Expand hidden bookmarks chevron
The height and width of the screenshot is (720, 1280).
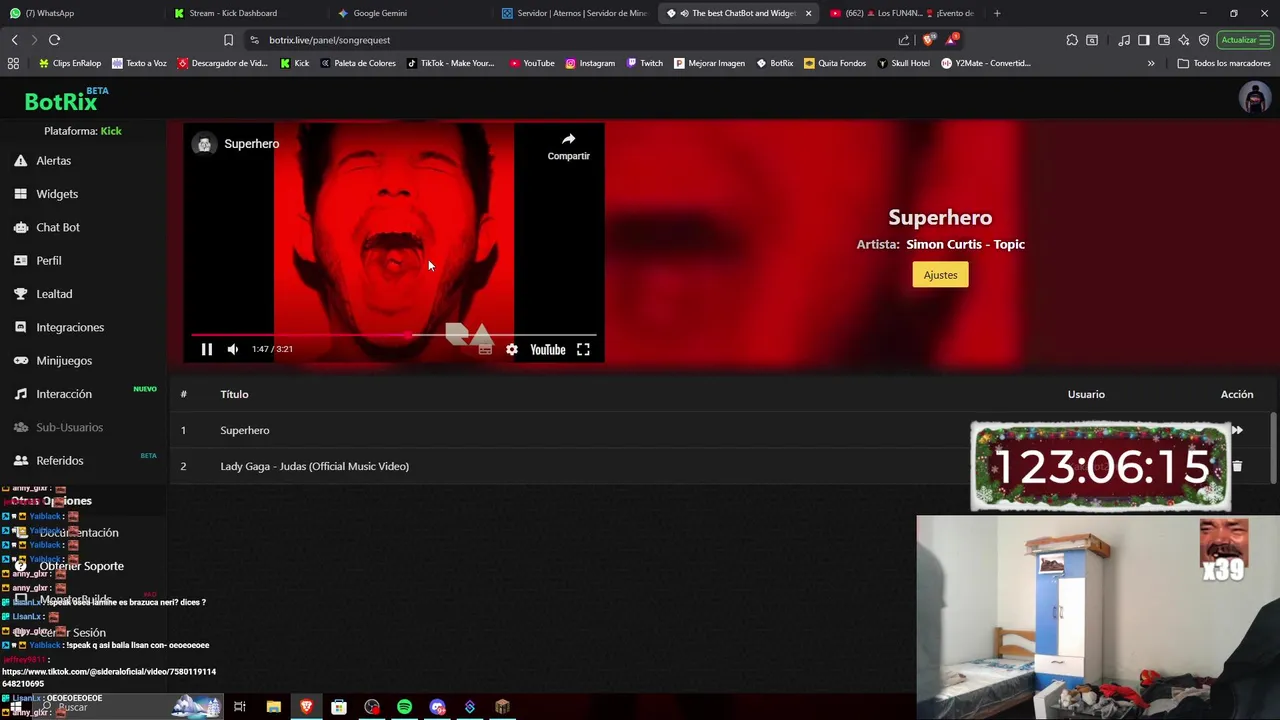click(x=1151, y=63)
